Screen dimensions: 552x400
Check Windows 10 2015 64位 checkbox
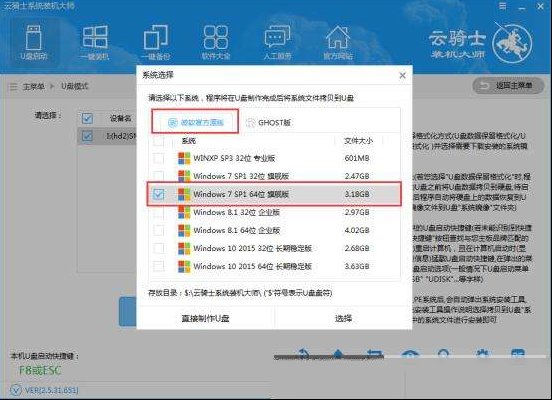coord(158,266)
